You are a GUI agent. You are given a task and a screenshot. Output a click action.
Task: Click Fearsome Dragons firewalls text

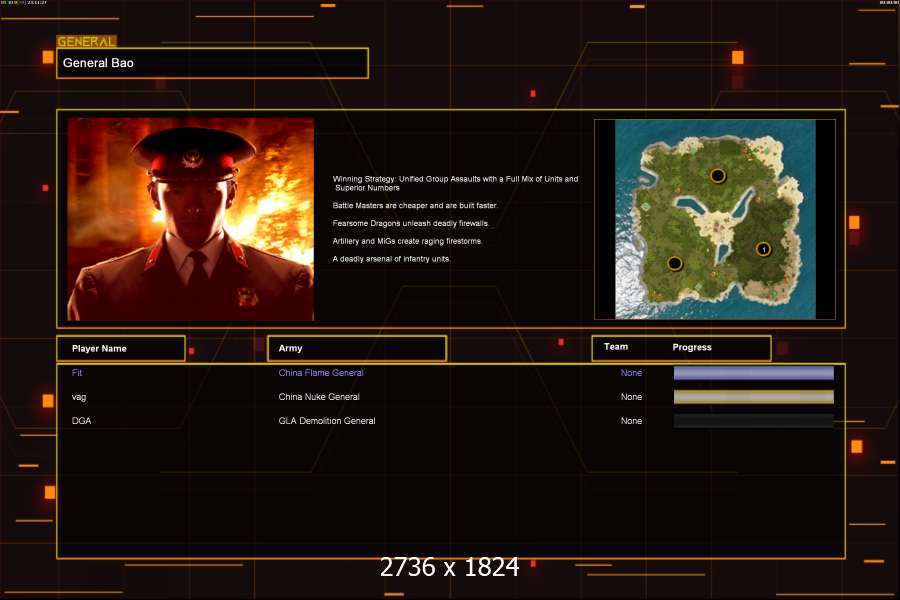(x=411, y=223)
